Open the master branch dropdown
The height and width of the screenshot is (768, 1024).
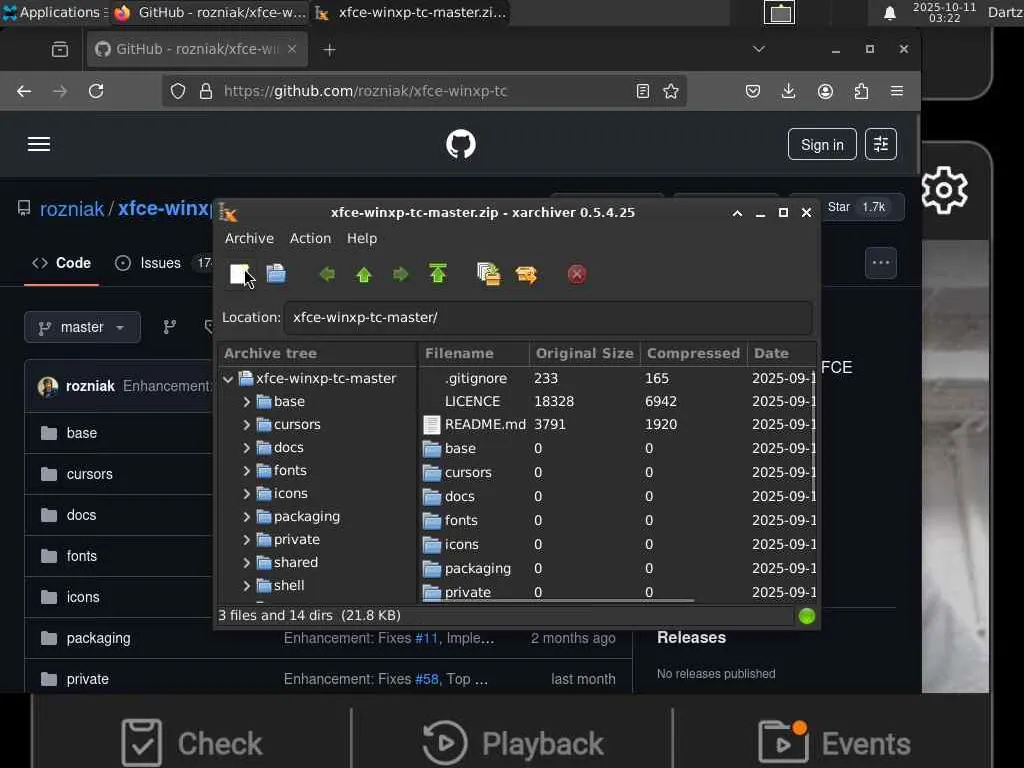(82, 327)
